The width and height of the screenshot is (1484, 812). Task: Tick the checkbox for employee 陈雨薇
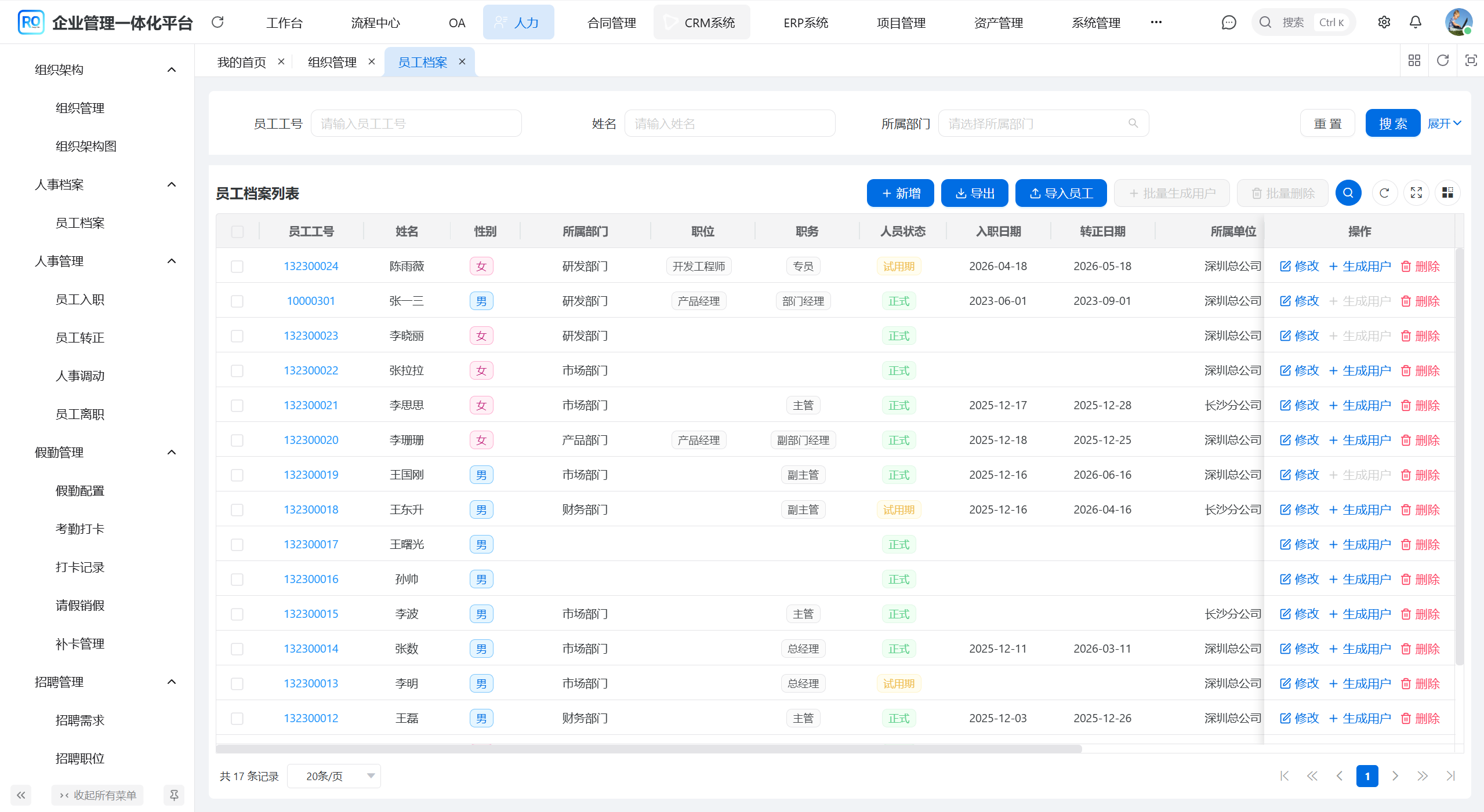pos(237,267)
